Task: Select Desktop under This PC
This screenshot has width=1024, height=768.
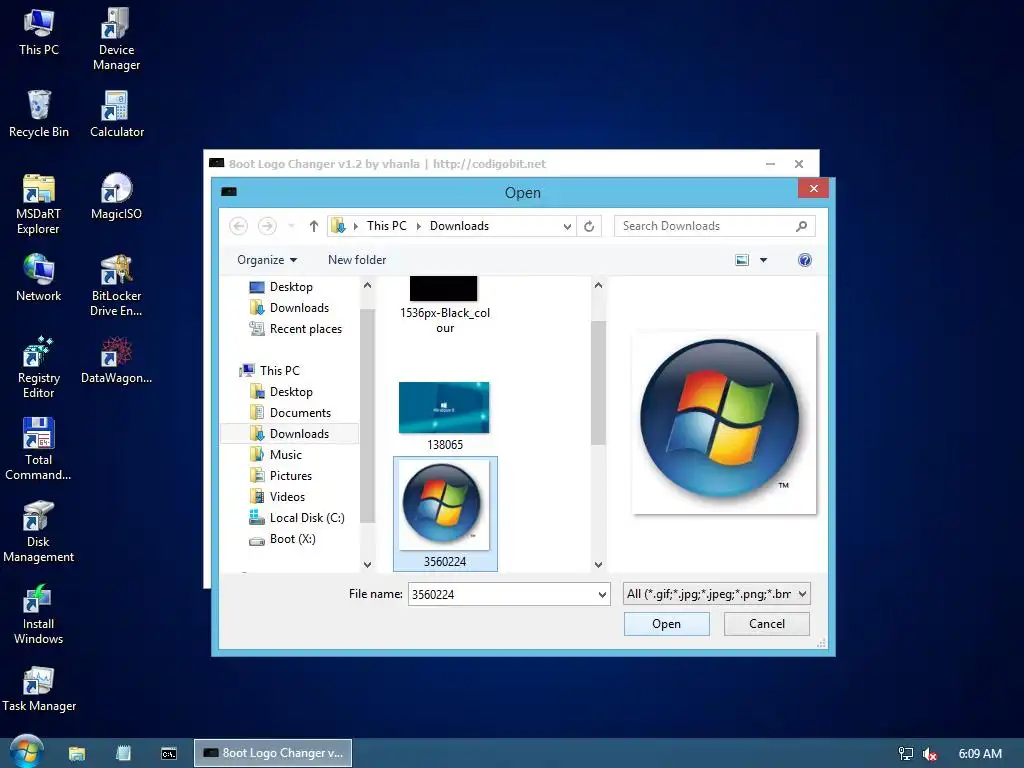Action: coord(281,392)
